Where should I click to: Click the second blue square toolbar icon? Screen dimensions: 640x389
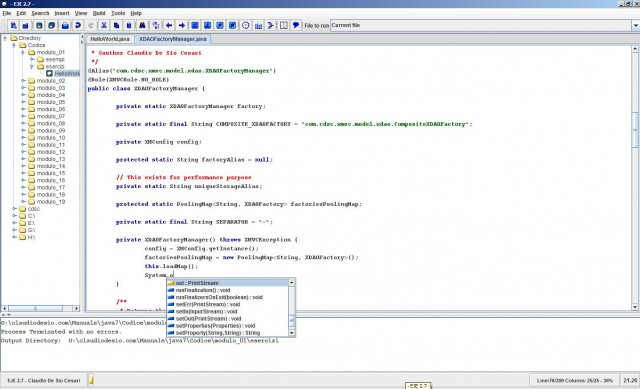[207, 25]
